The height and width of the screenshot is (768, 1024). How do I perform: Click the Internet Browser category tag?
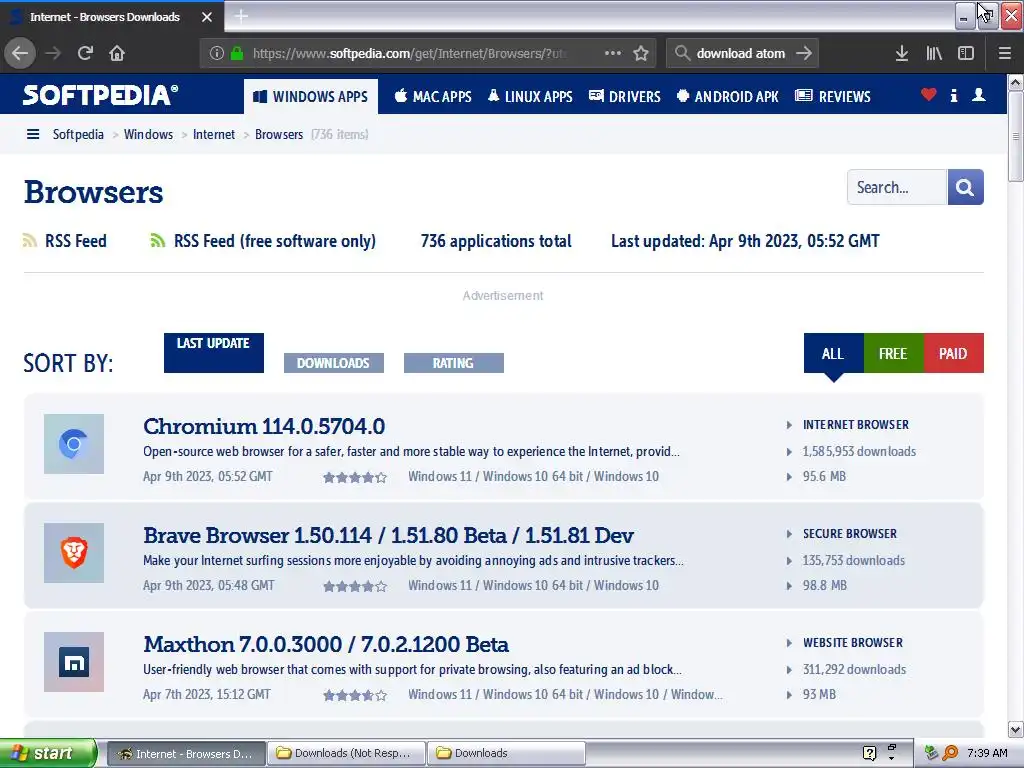click(x=856, y=424)
